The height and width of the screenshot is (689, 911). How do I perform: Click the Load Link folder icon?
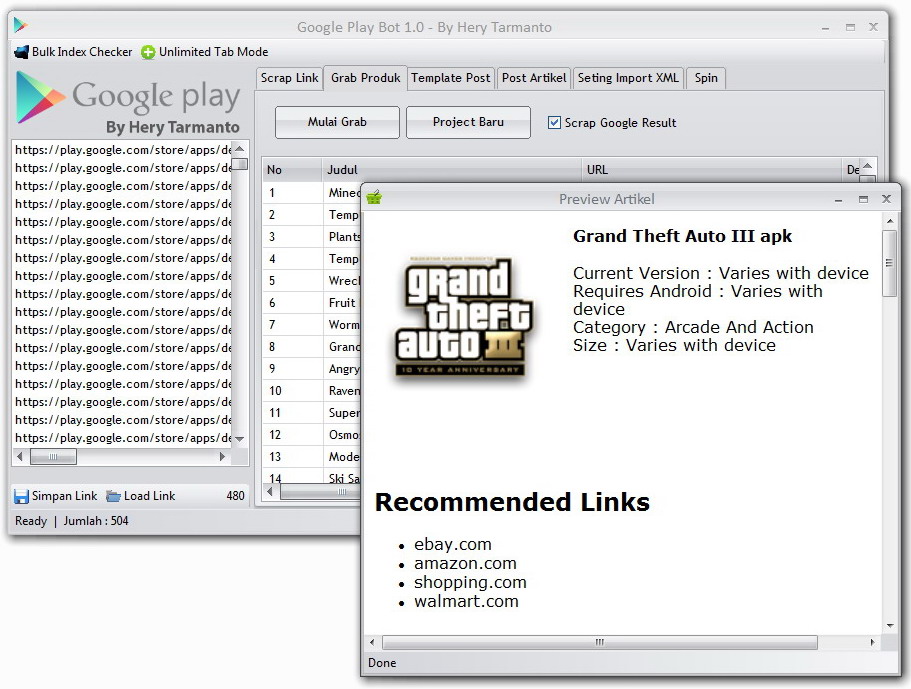[113, 496]
